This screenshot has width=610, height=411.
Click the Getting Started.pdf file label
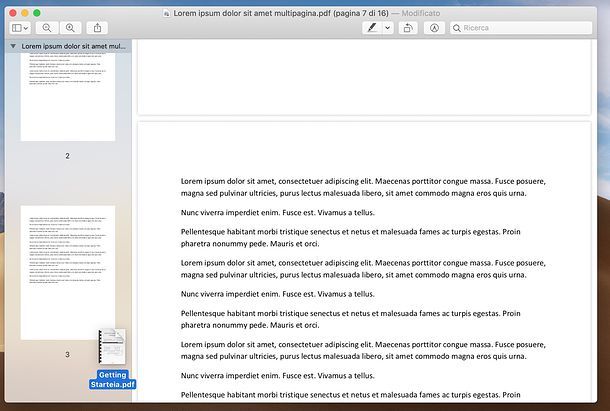click(x=112, y=380)
